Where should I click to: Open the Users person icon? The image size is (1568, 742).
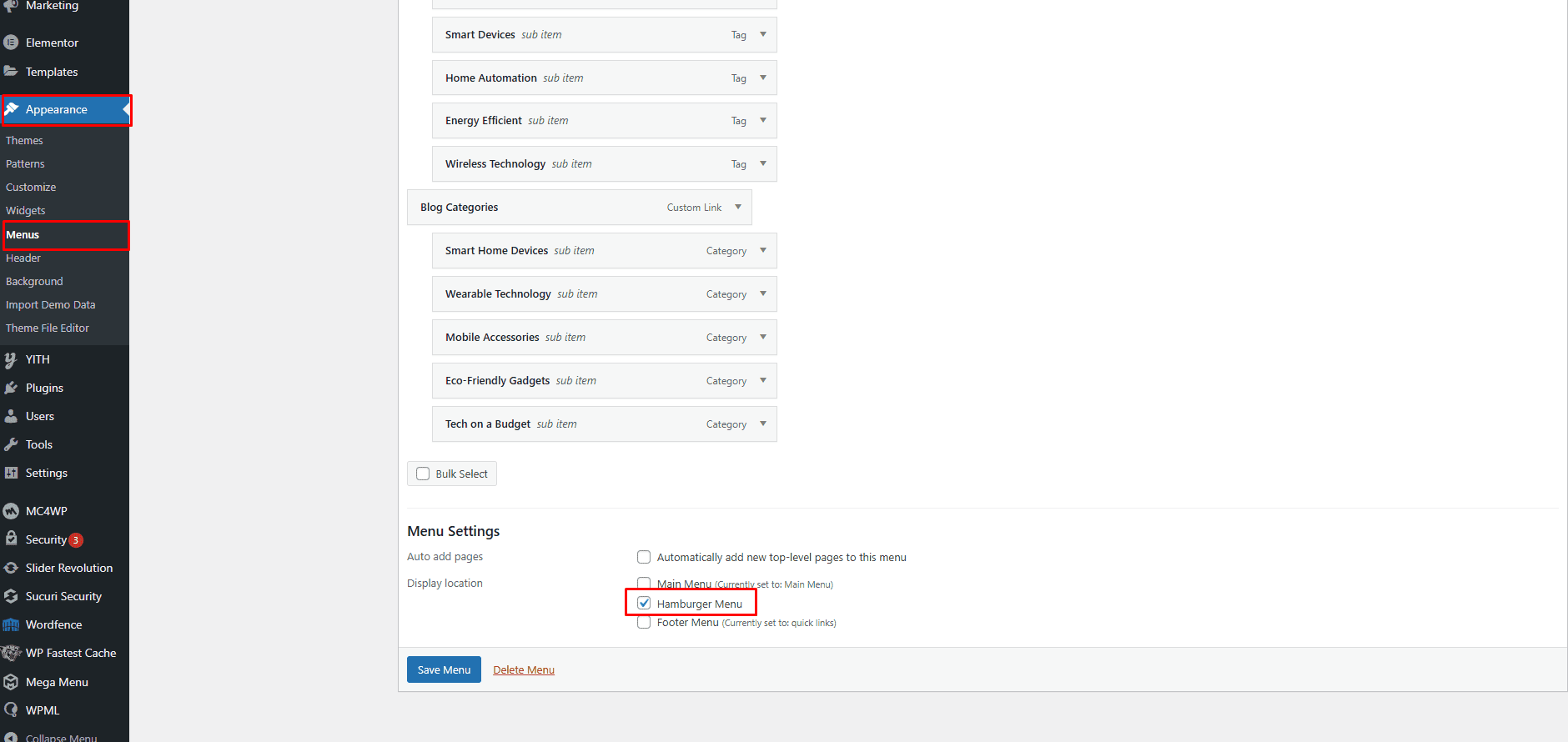coord(11,416)
